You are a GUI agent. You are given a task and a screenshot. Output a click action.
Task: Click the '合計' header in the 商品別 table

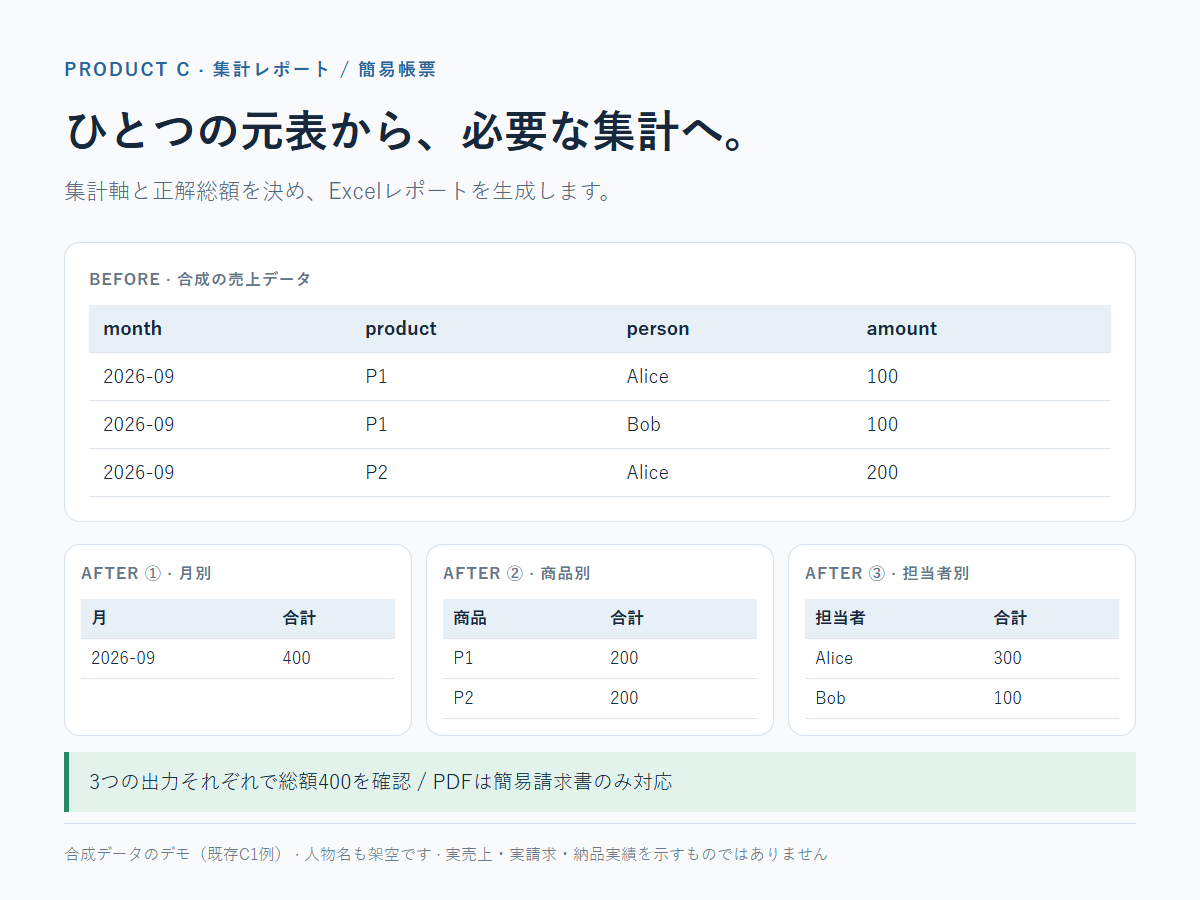[627, 618]
